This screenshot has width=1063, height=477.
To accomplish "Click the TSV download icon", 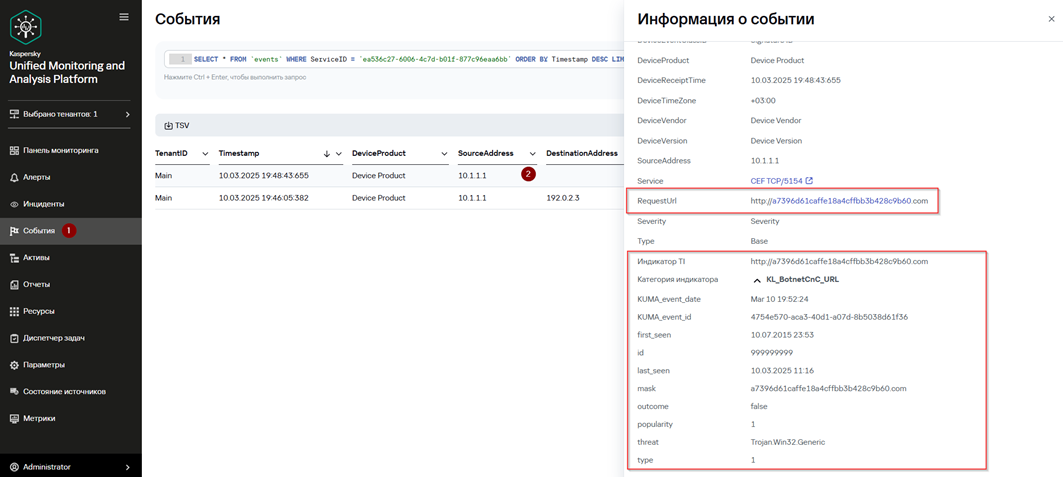I will click(169, 125).
